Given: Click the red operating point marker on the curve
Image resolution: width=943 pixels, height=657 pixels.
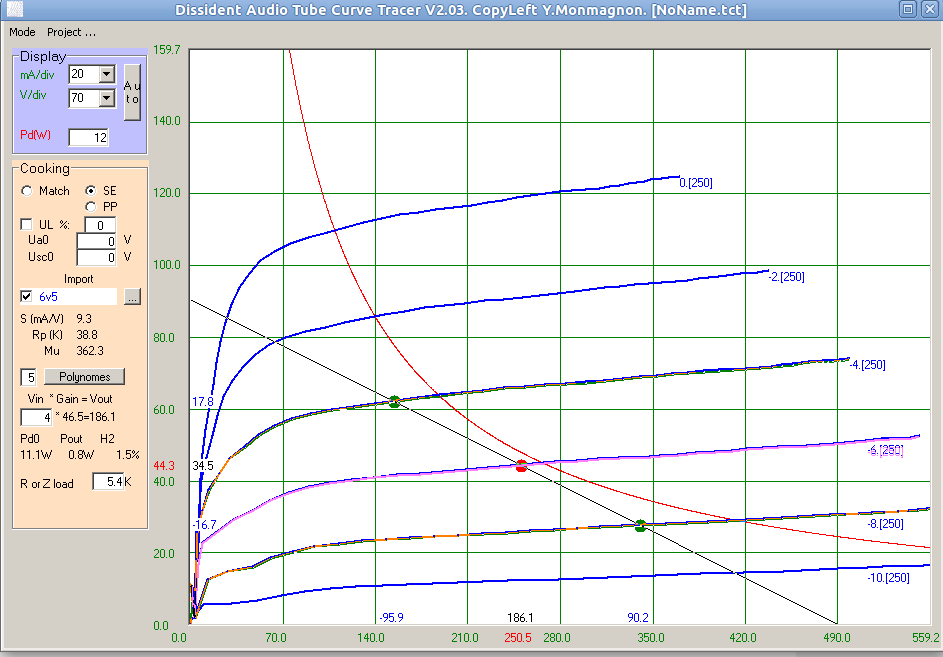Looking at the screenshot, I should click(521, 466).
